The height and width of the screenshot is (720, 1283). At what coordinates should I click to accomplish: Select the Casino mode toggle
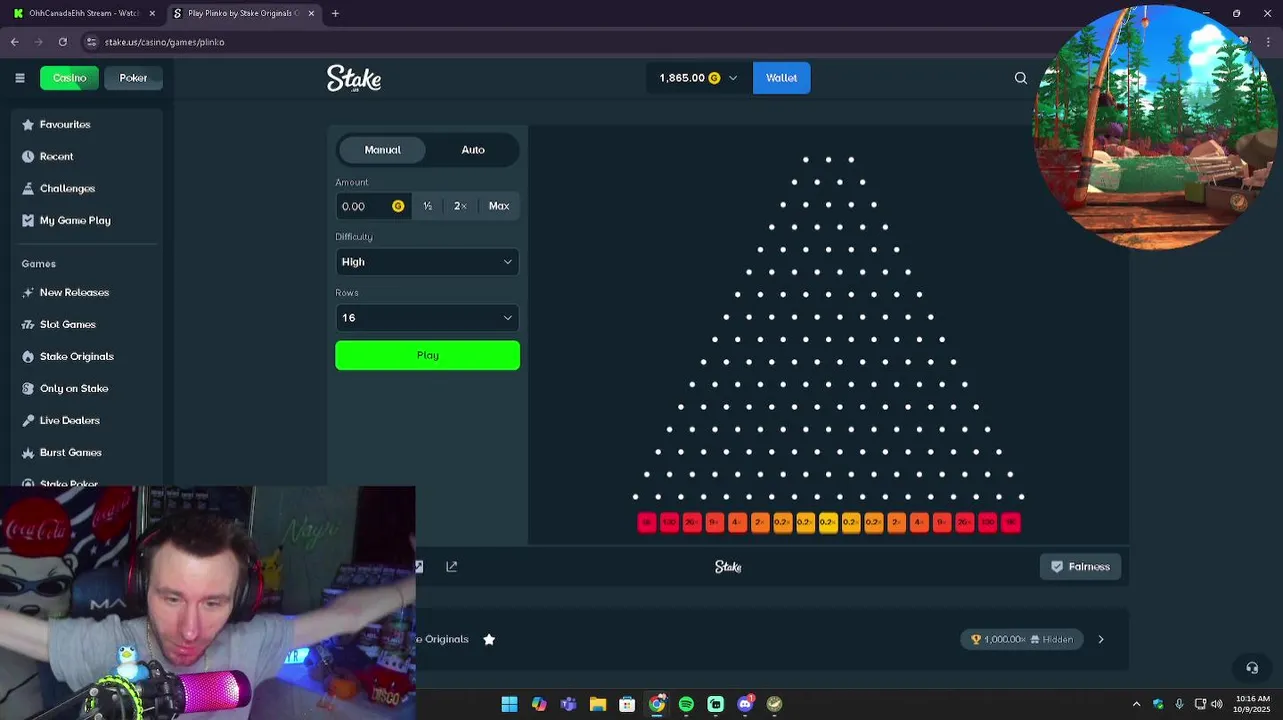69,78
